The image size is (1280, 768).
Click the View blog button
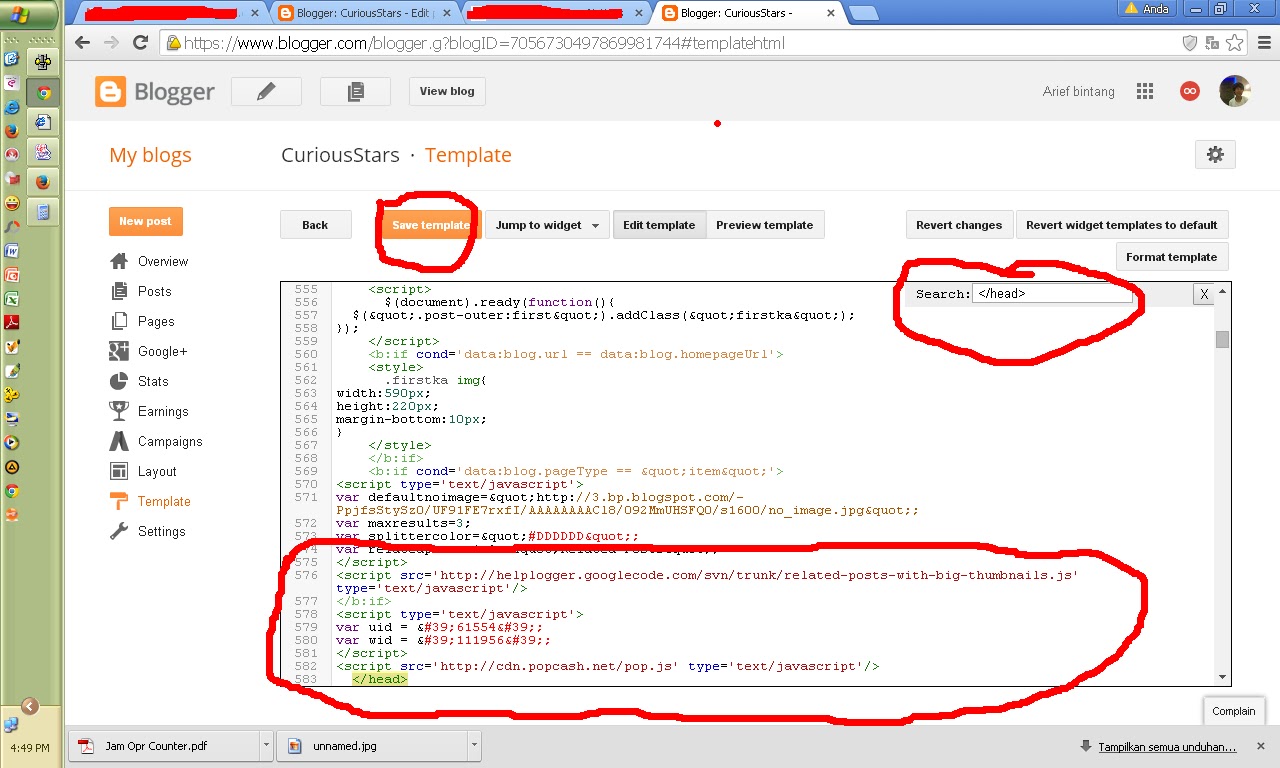pos(447,91)
